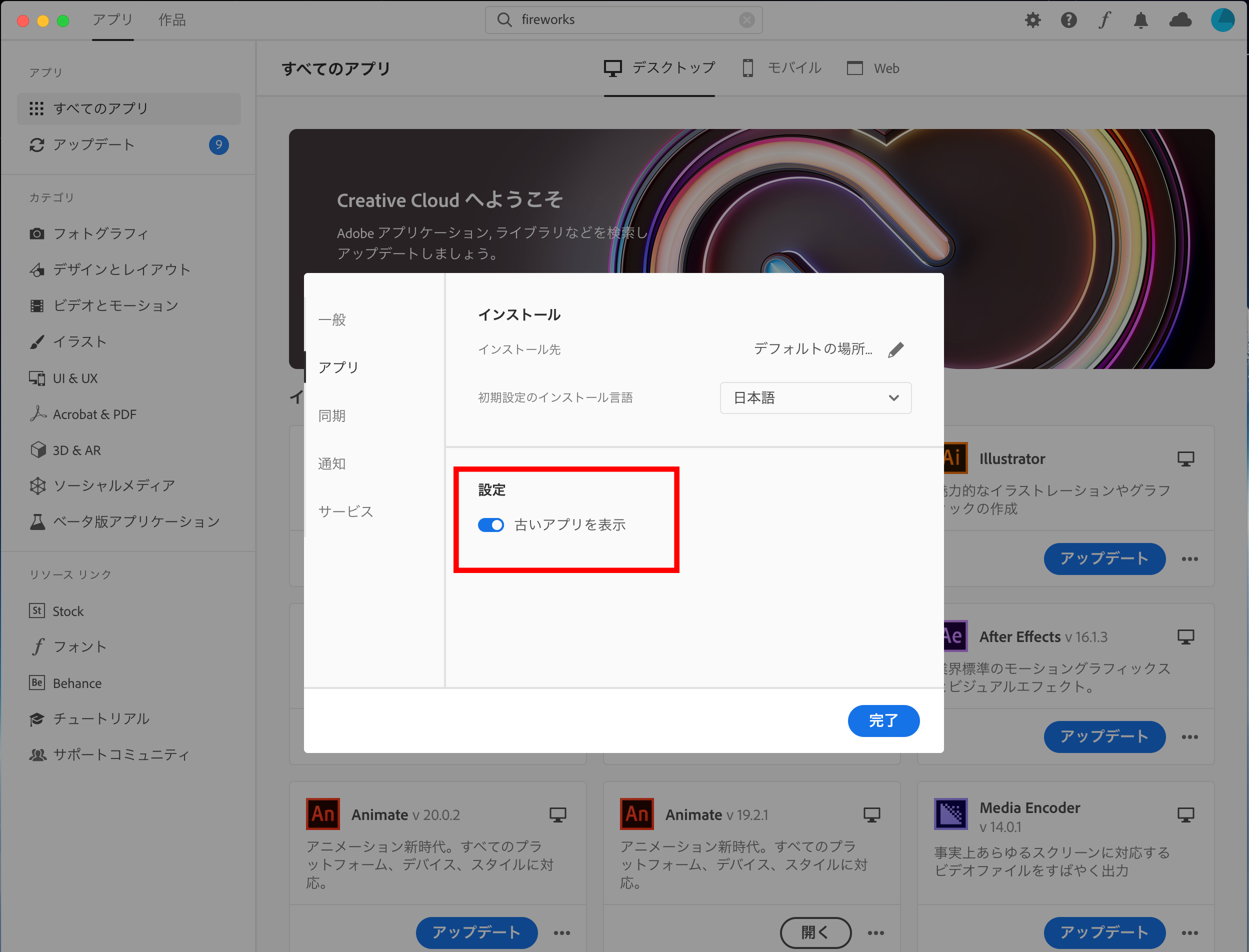The height and width of the screenshot is (952, 1249).
Task: Open the help question mark icon
Action: (1068, 20)
